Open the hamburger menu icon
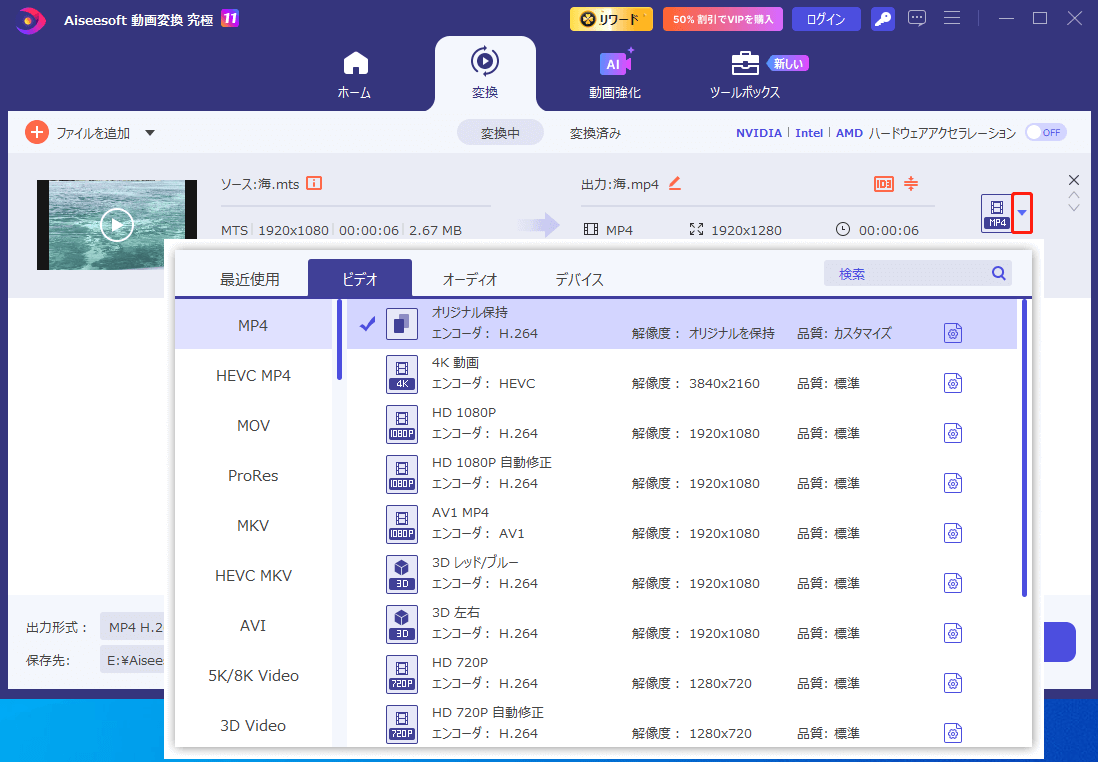Image resolution: width=1098 pixels, height=762 pixels. tap(952, 18)
